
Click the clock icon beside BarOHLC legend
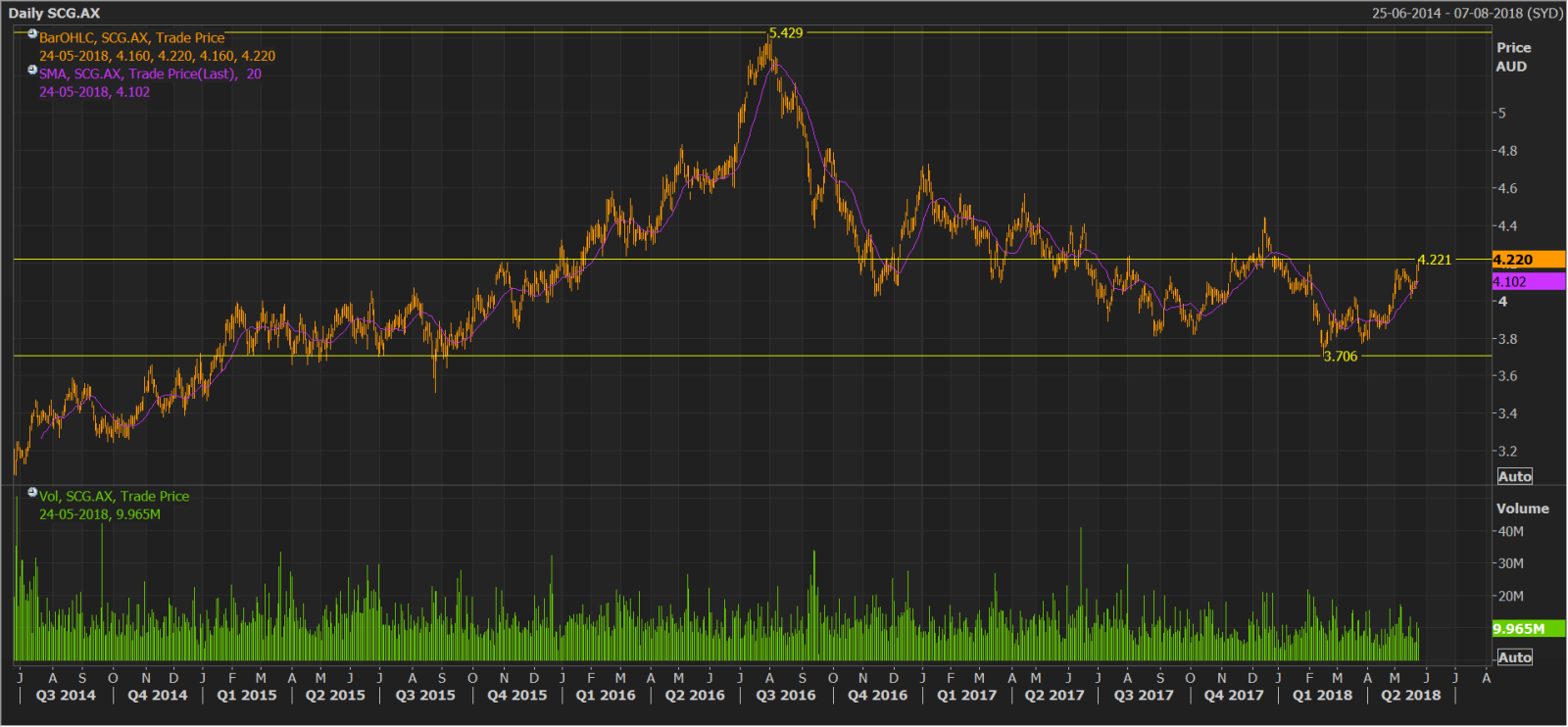[32, 34]
